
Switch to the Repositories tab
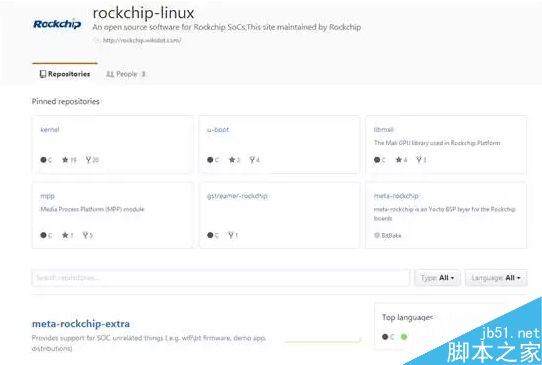[65, 74]
